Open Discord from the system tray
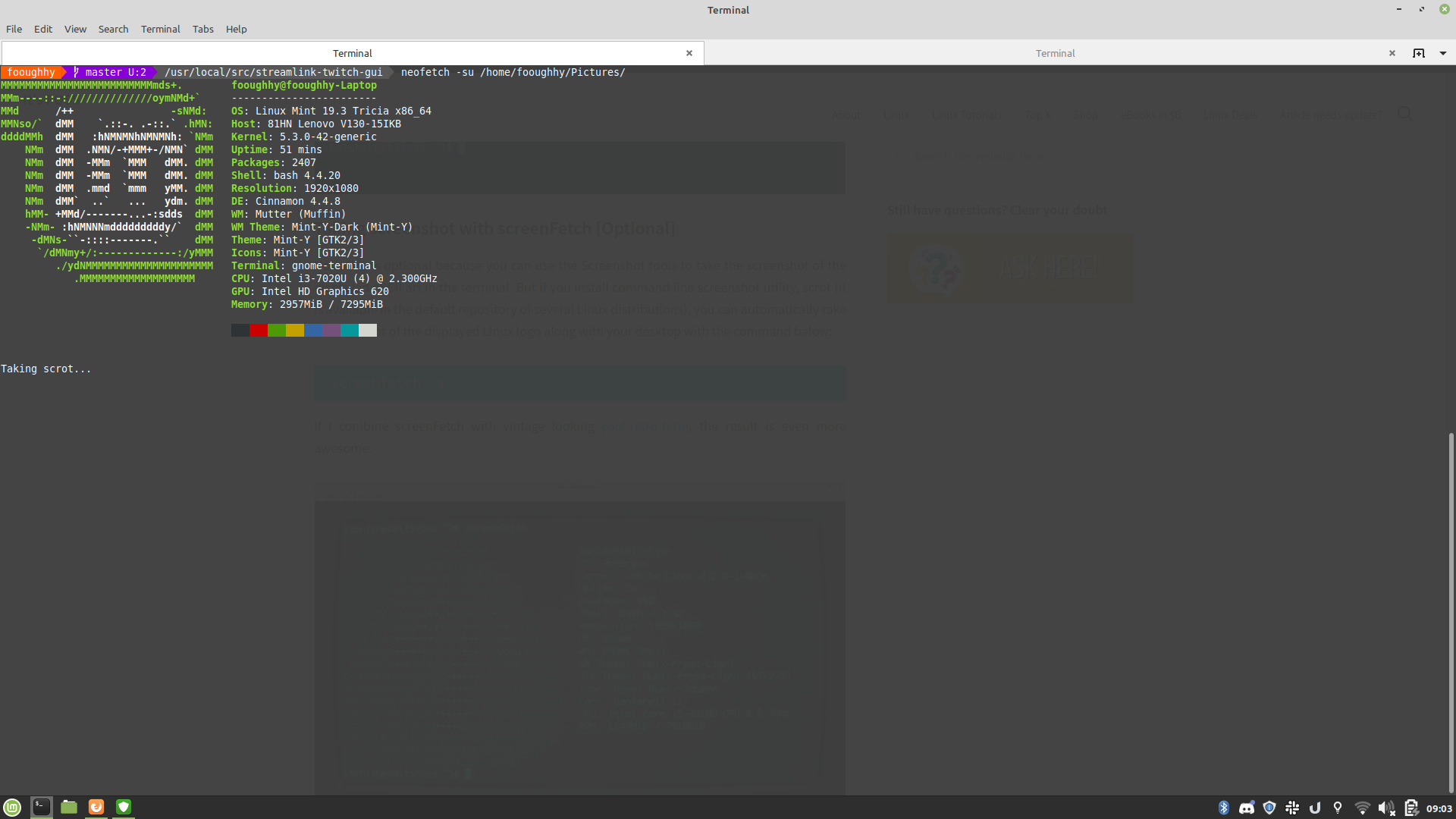 click(x=1247, y=808)
